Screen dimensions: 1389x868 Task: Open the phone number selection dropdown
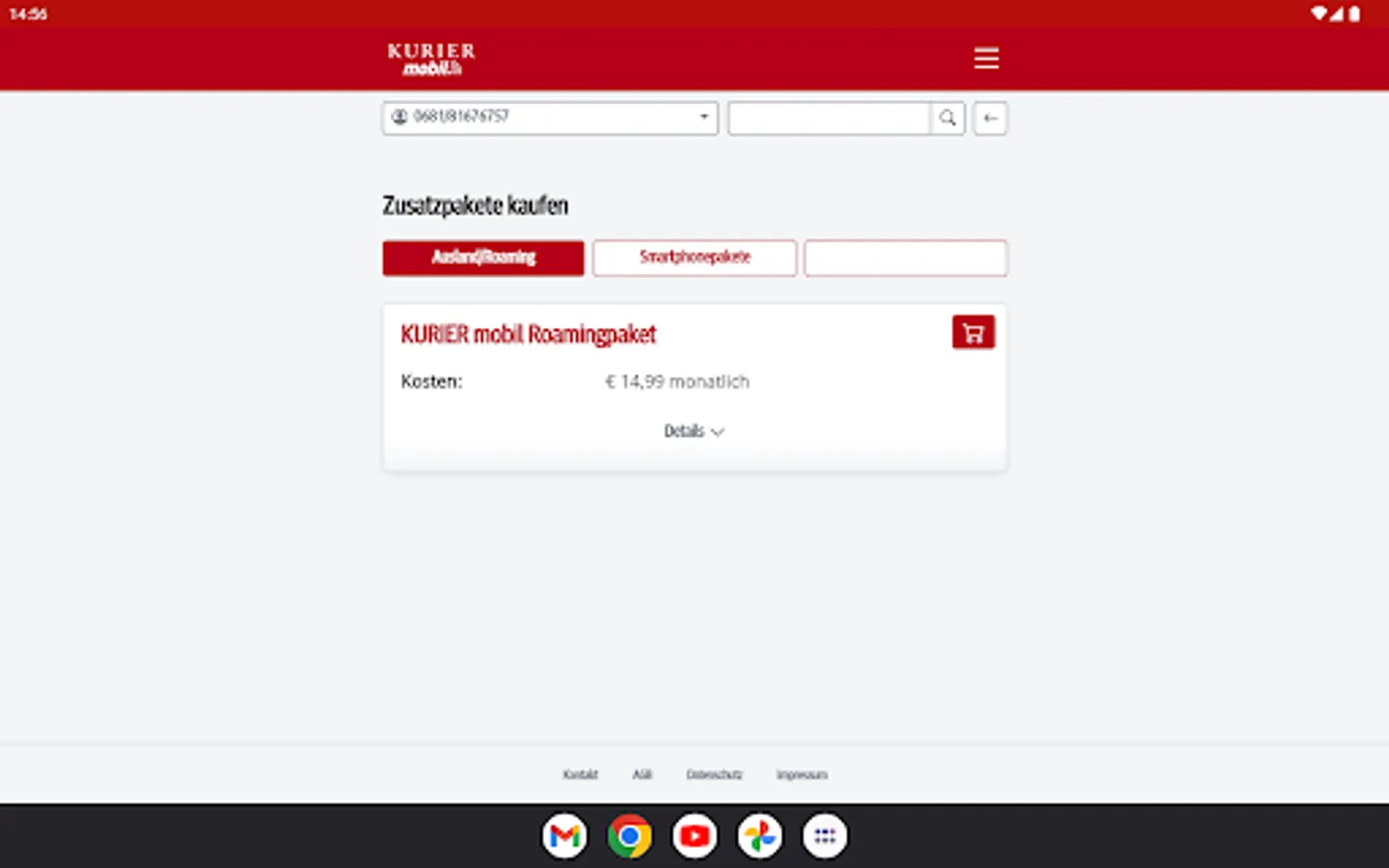pos(550,118)
